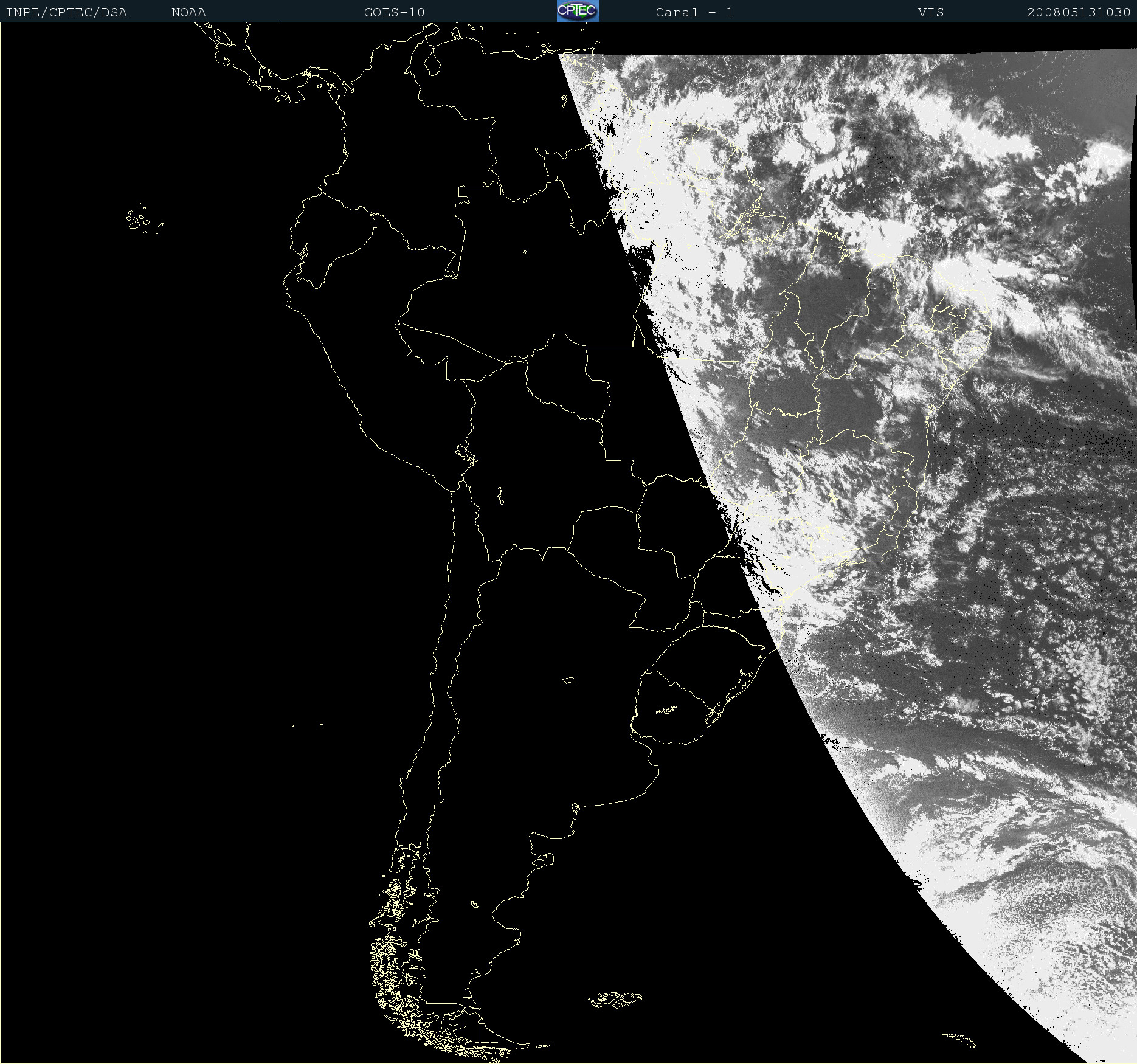Screen dimensions: 1137x1064
Task: Click the NOAA label in header
Action: (188, 13)
